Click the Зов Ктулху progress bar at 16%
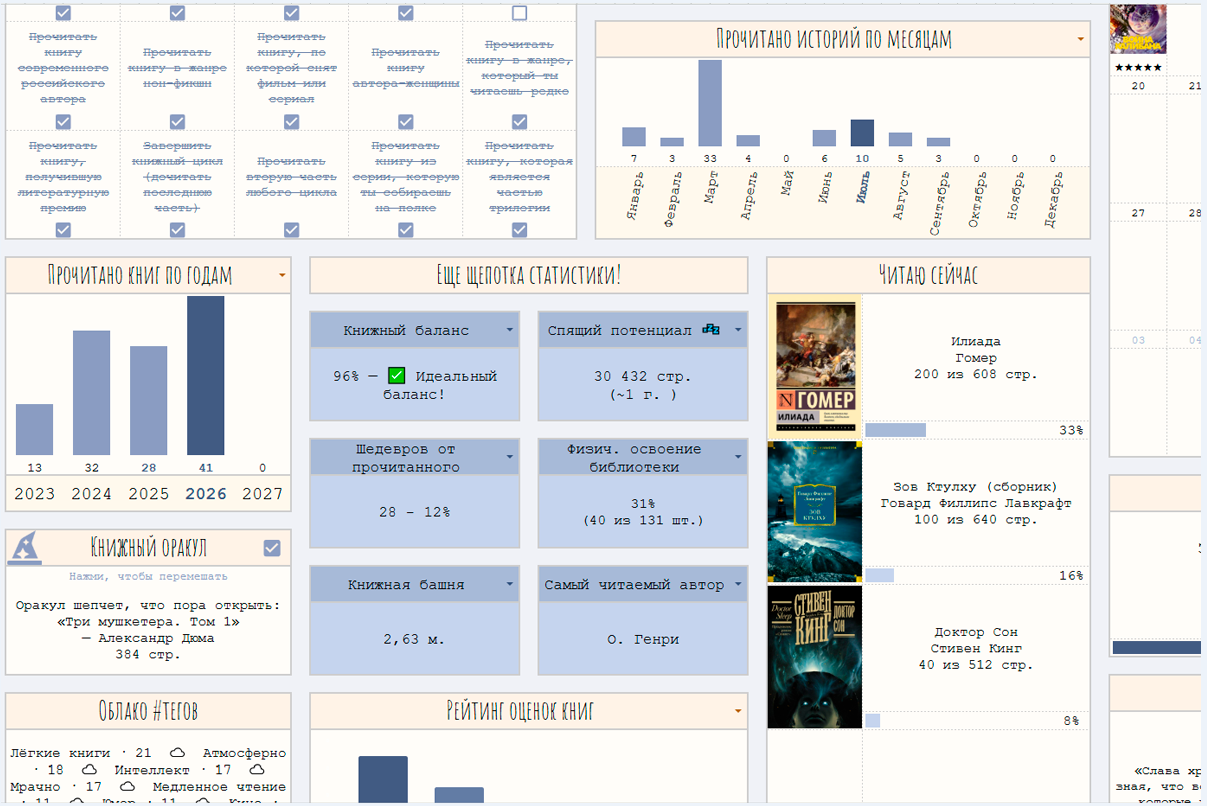The image size is (1207, 806). click(x=880, y=575)
